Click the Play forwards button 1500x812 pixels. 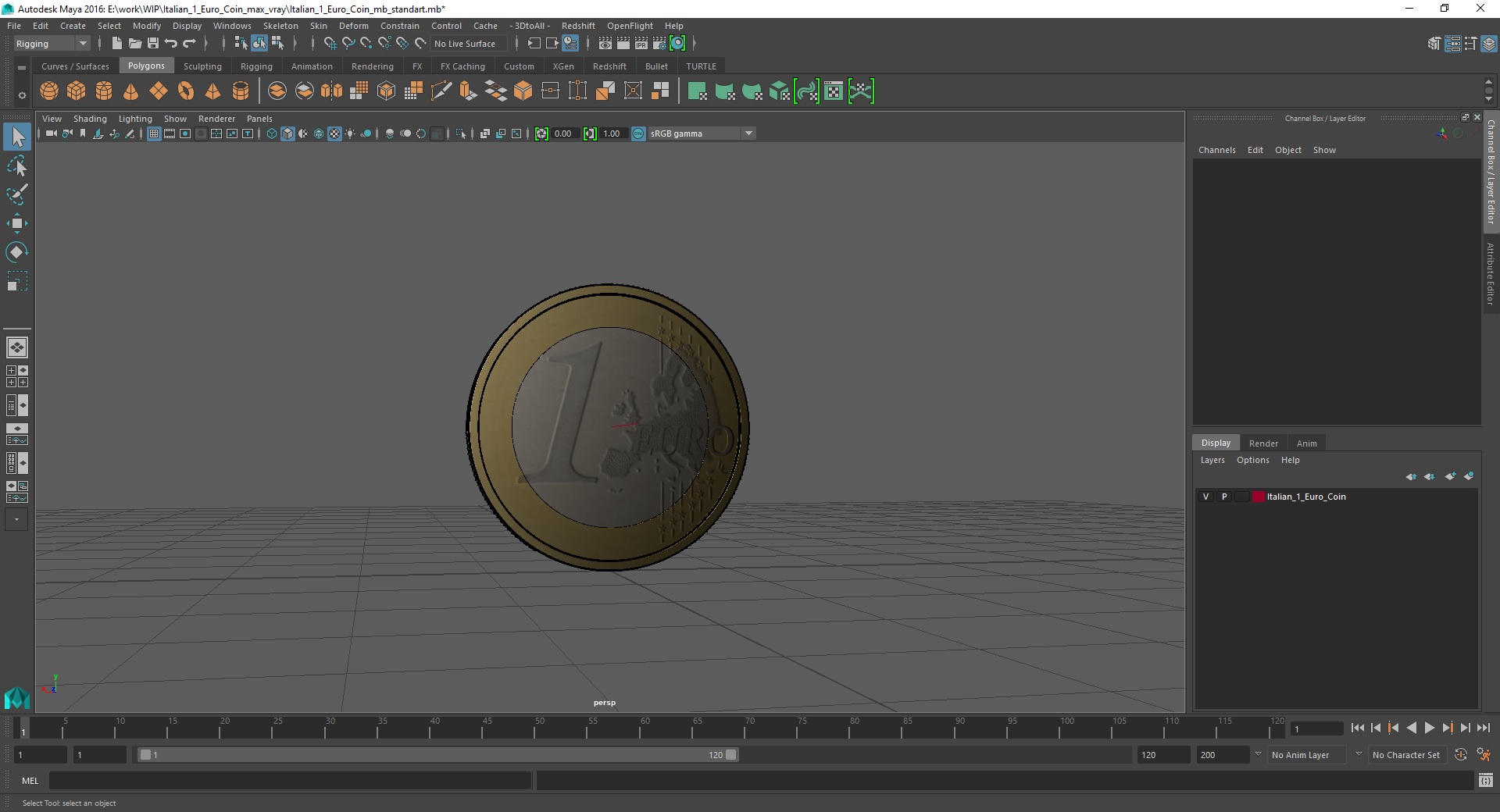[x=1429, y=728]
